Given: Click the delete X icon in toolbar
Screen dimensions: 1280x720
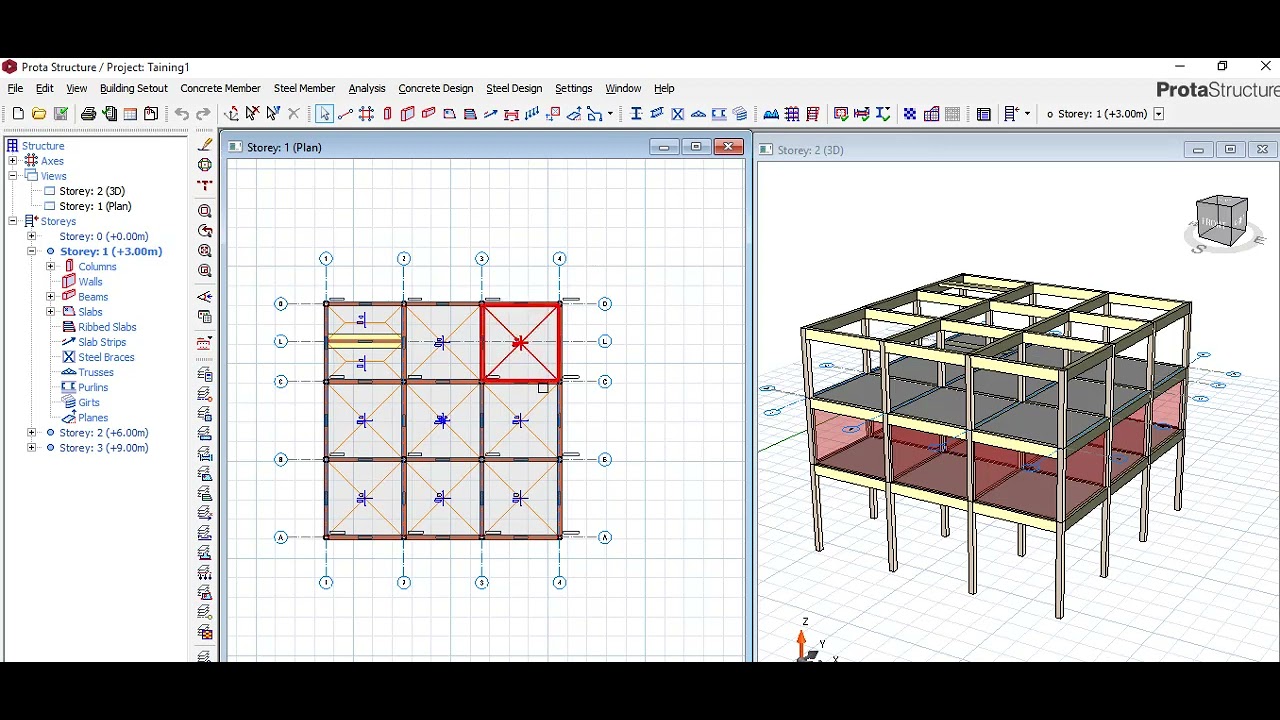Looking at the screenshot, I should (x=294, y=114).
